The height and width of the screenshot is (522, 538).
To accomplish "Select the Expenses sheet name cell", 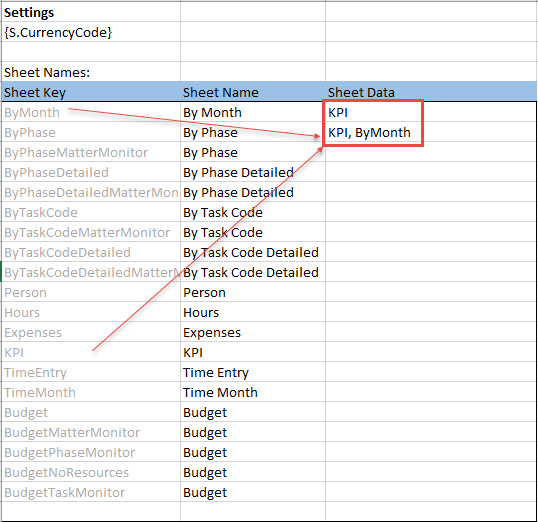I will pos(253,332).
